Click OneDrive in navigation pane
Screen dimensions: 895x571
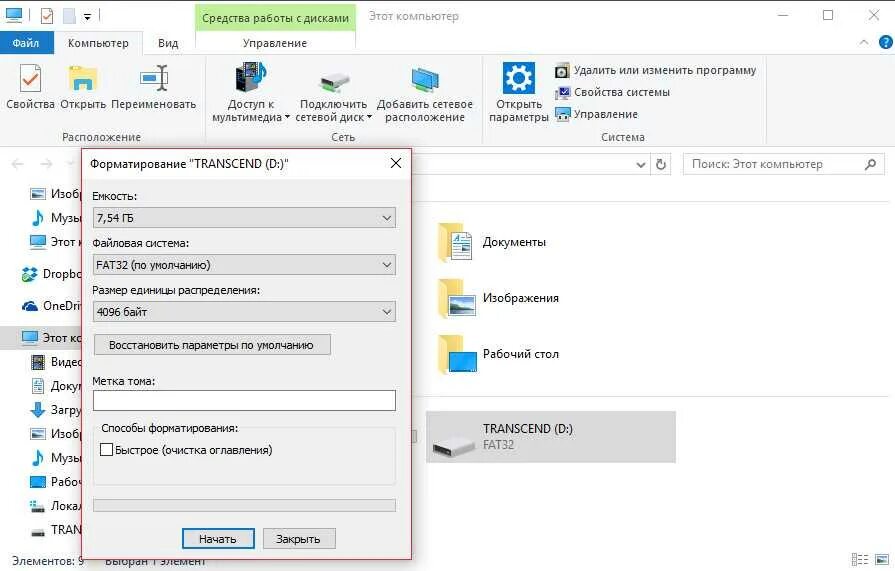pyautogui.click(x=51, y=306)
